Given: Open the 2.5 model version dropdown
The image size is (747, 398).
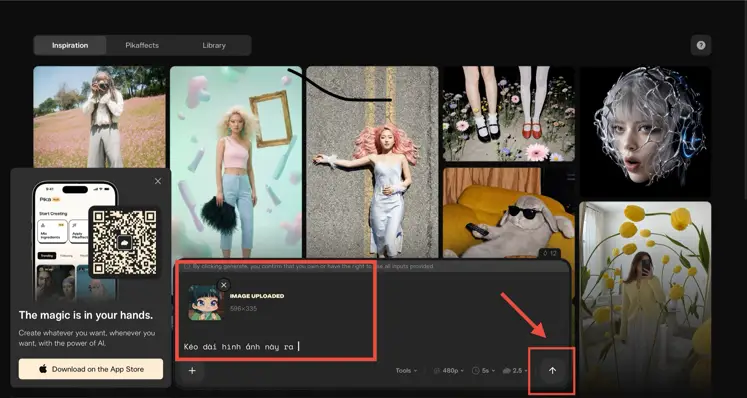Looking at the screenshot, I should click(516, 370).
